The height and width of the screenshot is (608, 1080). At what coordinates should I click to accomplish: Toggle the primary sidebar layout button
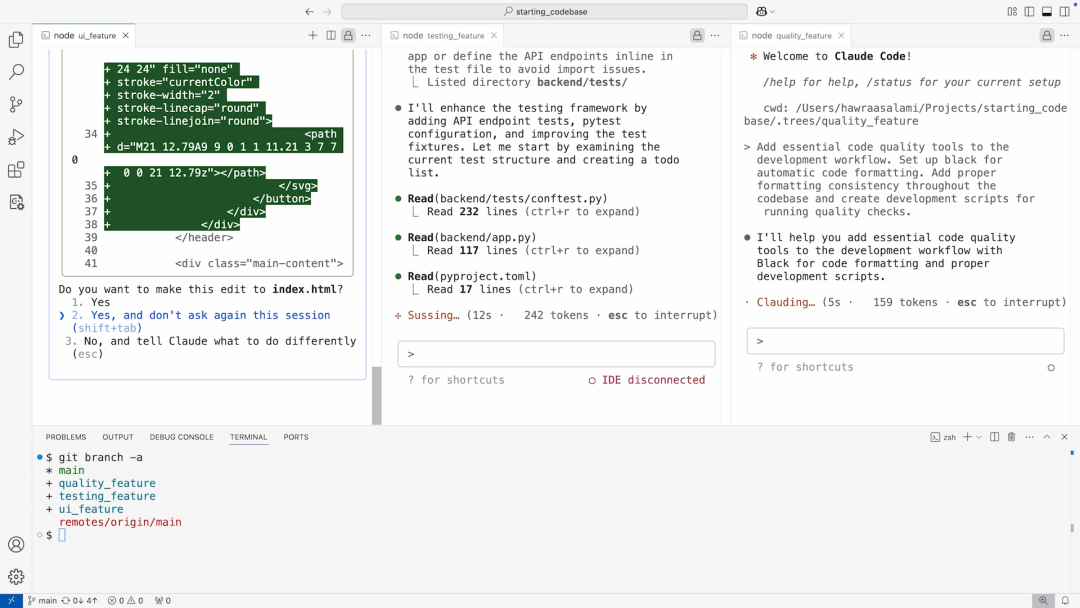[1029, 12]
